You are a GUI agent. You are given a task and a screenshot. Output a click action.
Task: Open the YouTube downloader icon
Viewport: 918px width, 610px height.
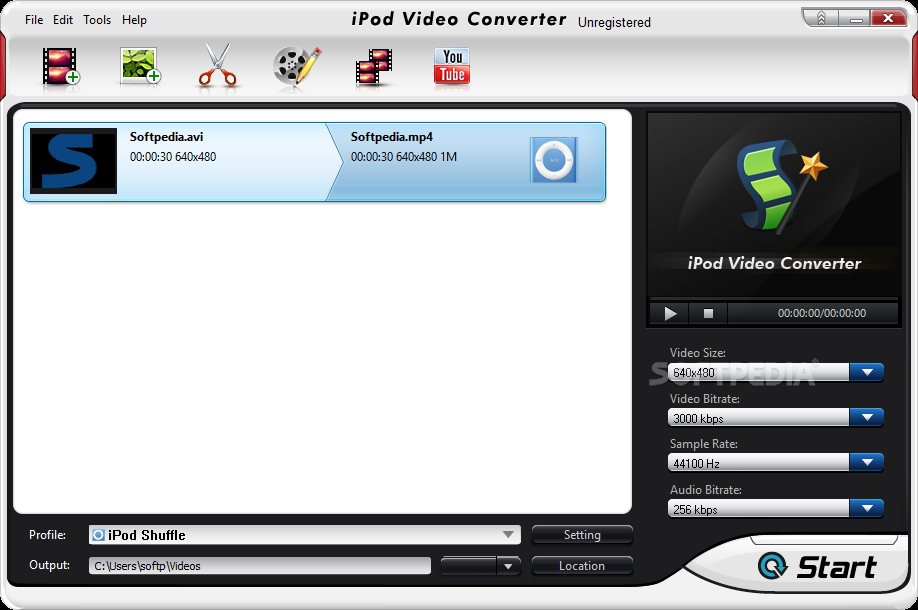(452, 66)
